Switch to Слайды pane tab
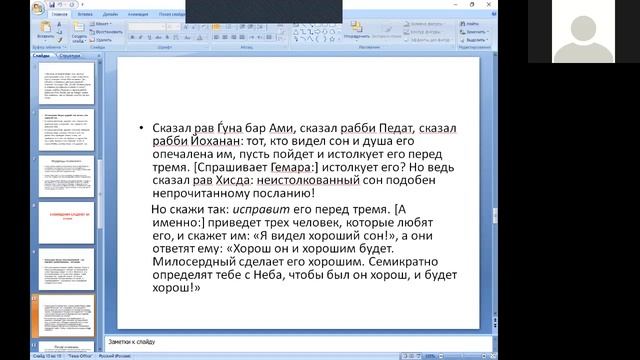The image size is (640, 360). tap(41, 55)
